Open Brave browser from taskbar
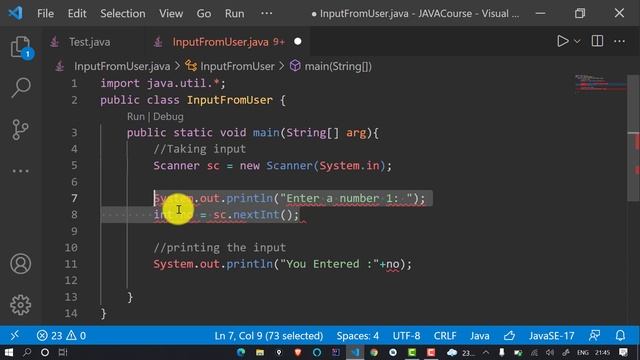 [x=298, y=352]
